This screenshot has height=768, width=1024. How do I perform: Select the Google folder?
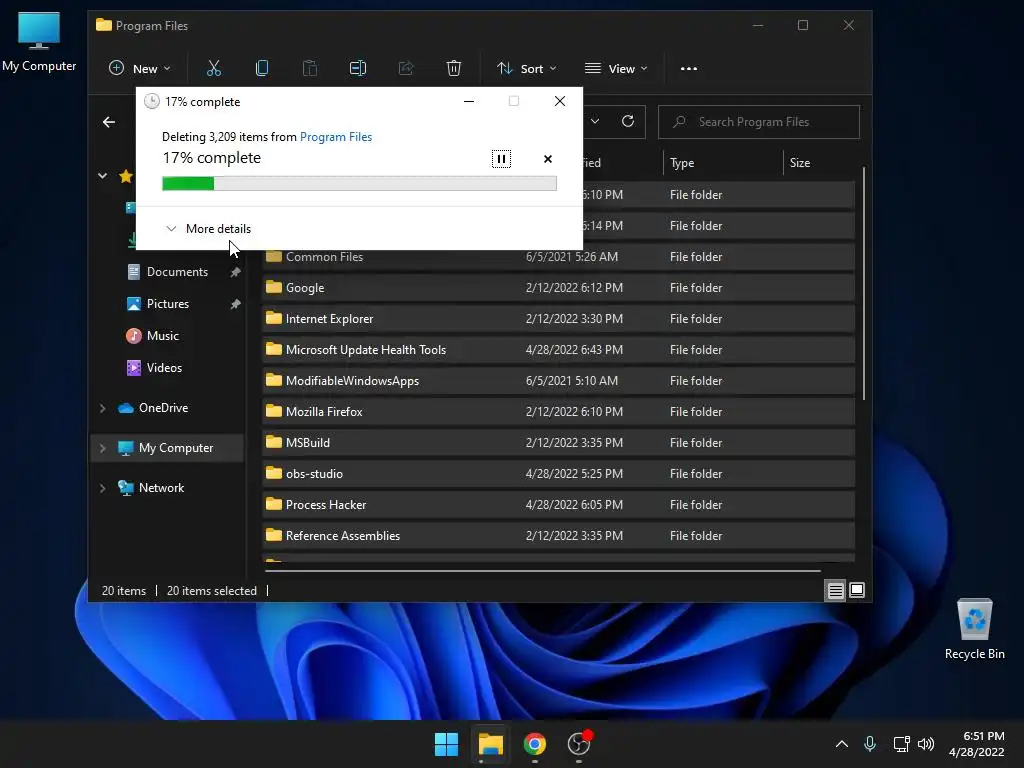click(x=558, y=287)
